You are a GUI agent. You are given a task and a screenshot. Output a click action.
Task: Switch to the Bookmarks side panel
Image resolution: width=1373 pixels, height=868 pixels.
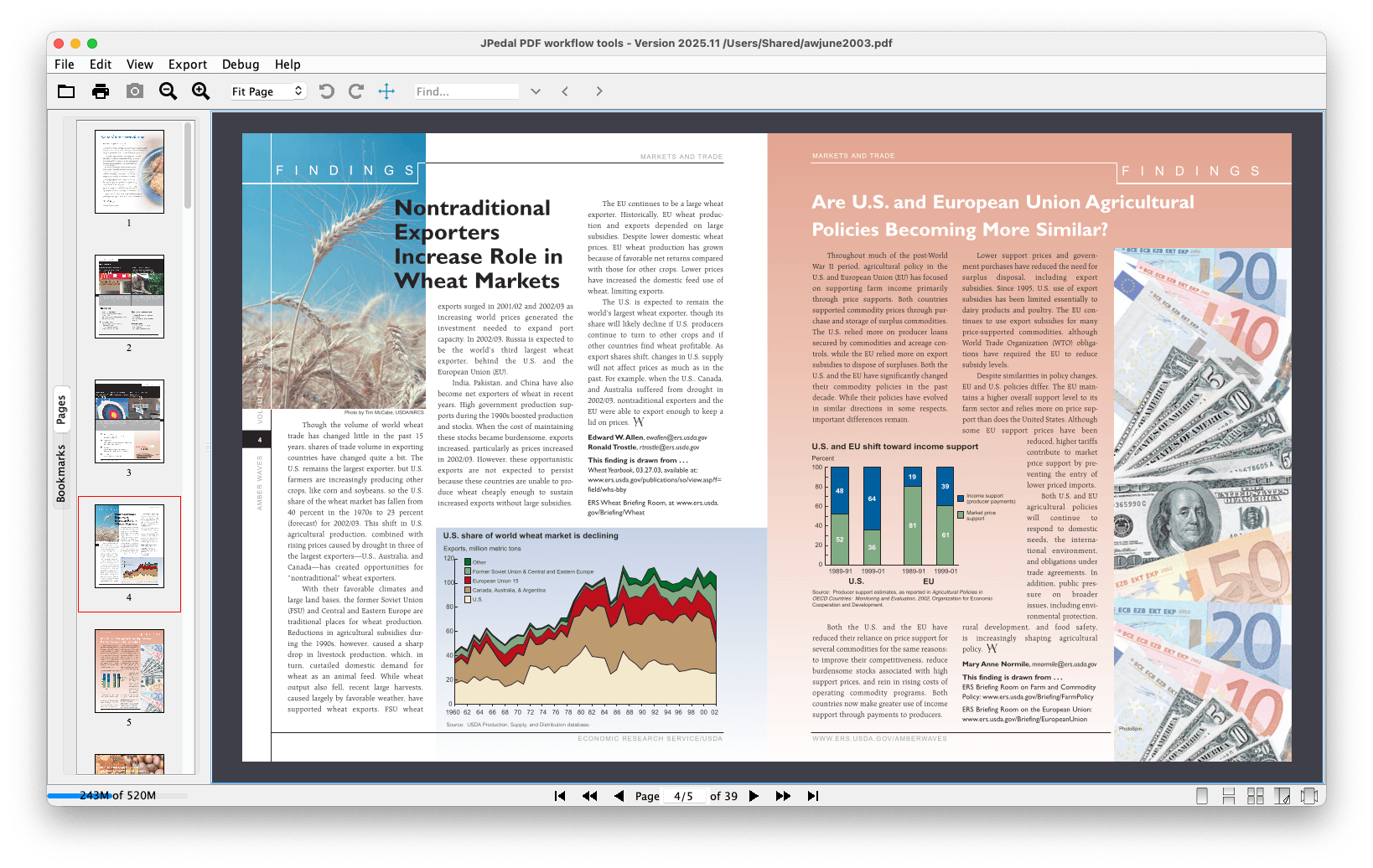pos(61,474)
